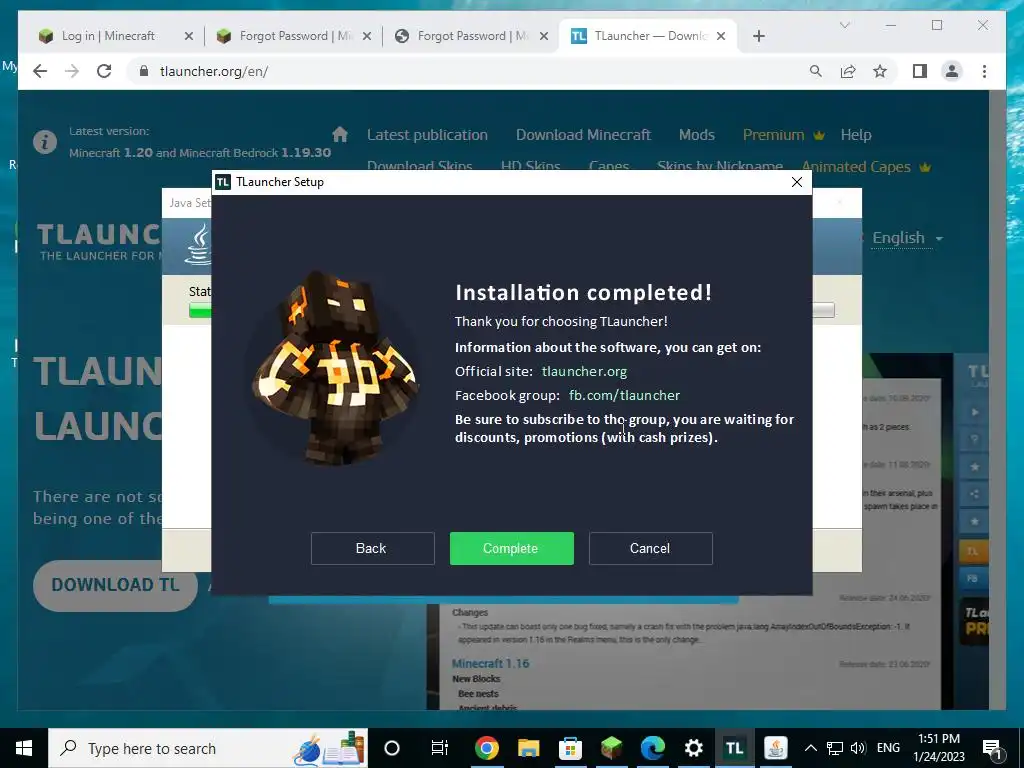Viewport: 1024px width, 768px height.
Task: Open File Explorer from the taskbar
Action: click(528, 748)
